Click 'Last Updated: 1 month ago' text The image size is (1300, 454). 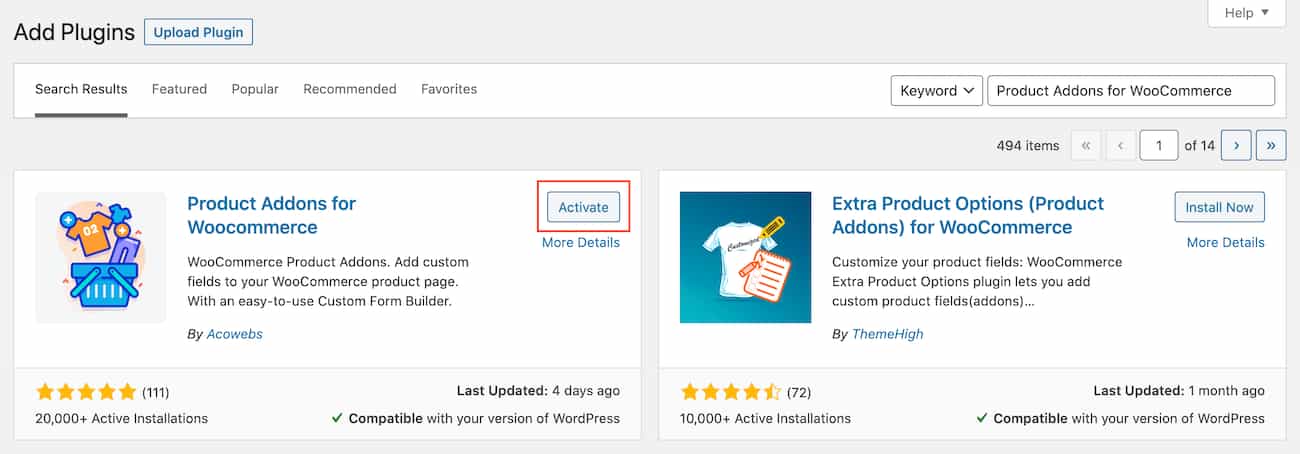[x=1179, y=391]
